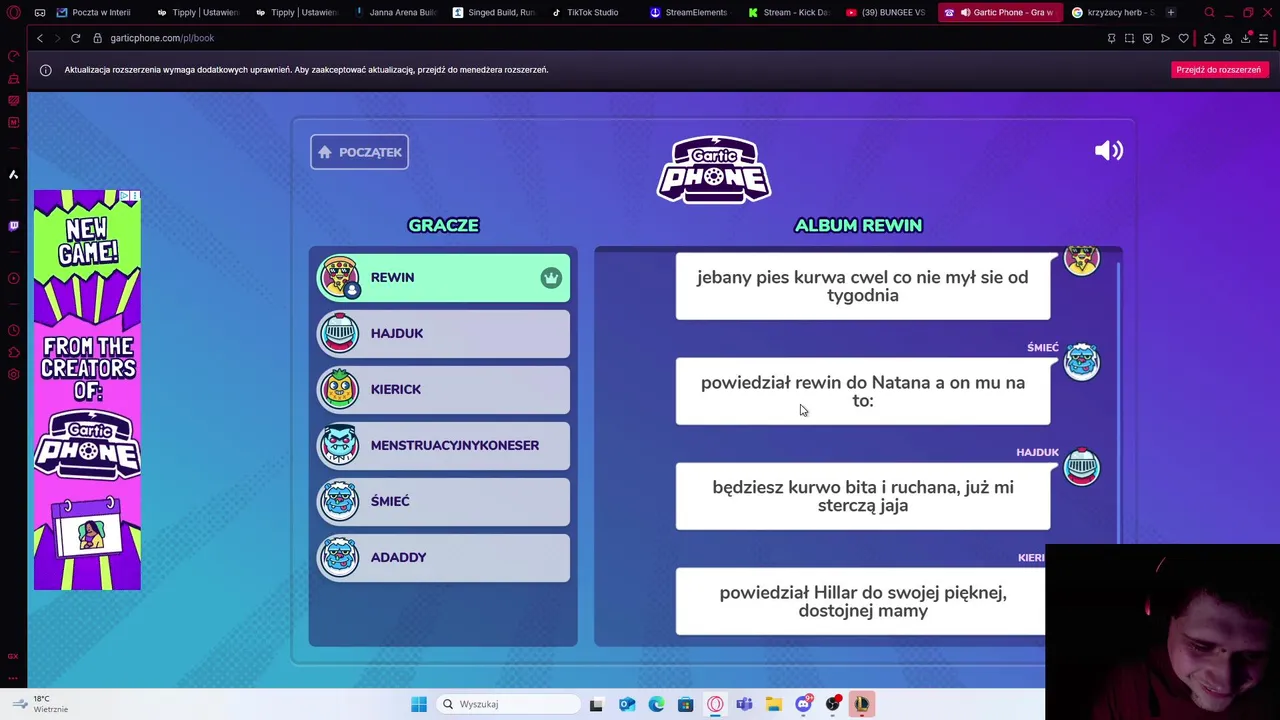
Task: Open Outlook from taskbar
Action: coord(626,704)
